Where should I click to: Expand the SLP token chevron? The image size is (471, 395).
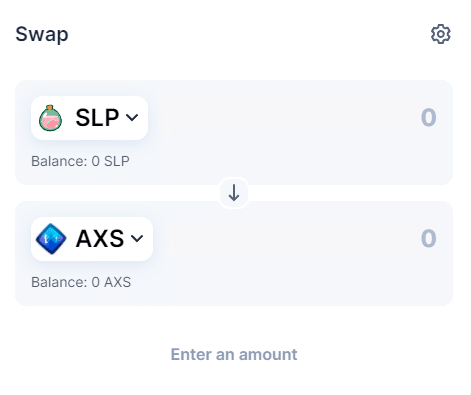click(132, 118)
